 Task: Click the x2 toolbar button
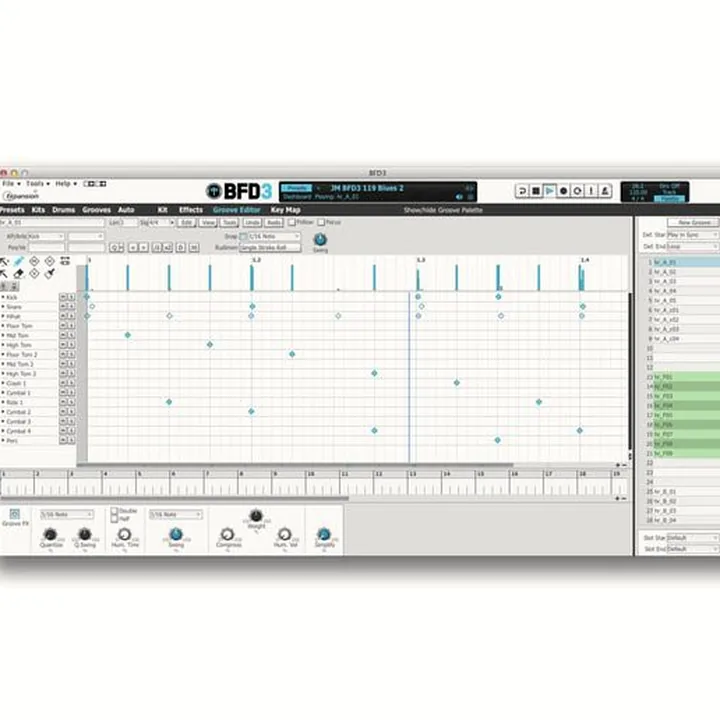pyautogui.click(x=168, y=248)
